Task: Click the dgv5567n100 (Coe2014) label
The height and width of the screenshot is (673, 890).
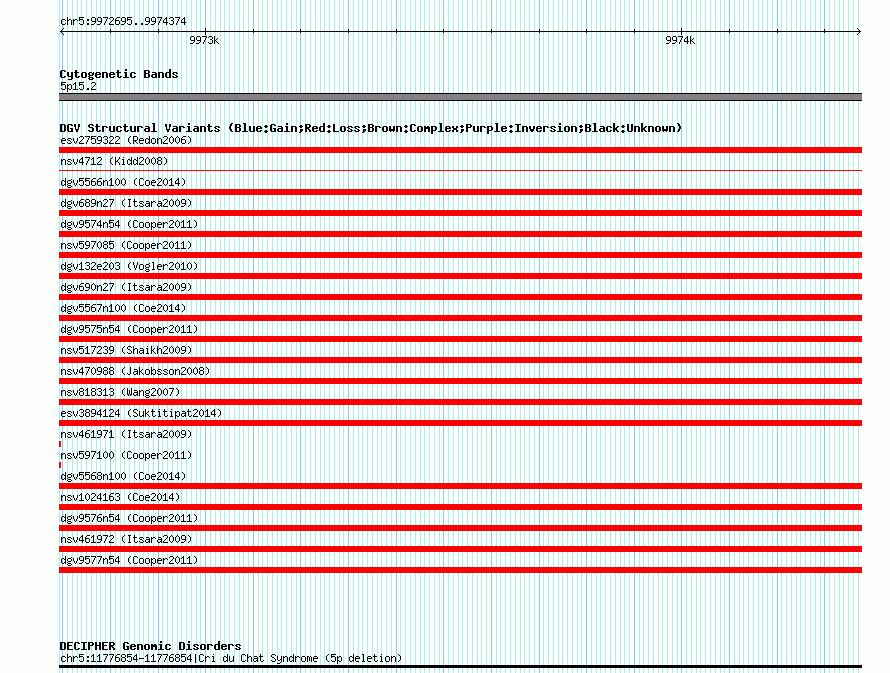Action: 123,308
